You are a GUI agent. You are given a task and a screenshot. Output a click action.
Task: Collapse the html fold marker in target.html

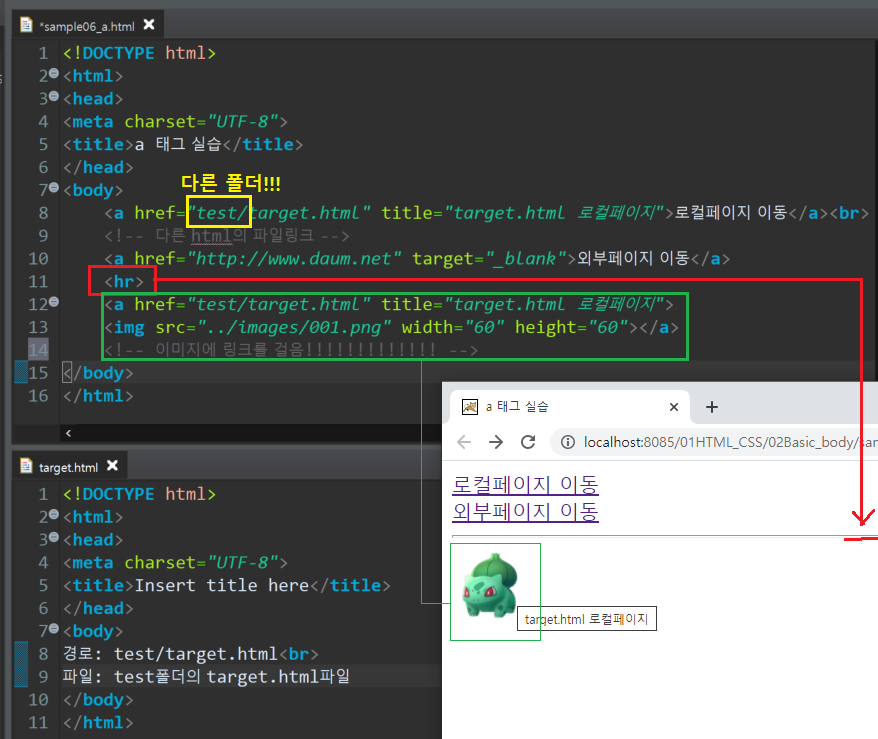pos(54,515)
